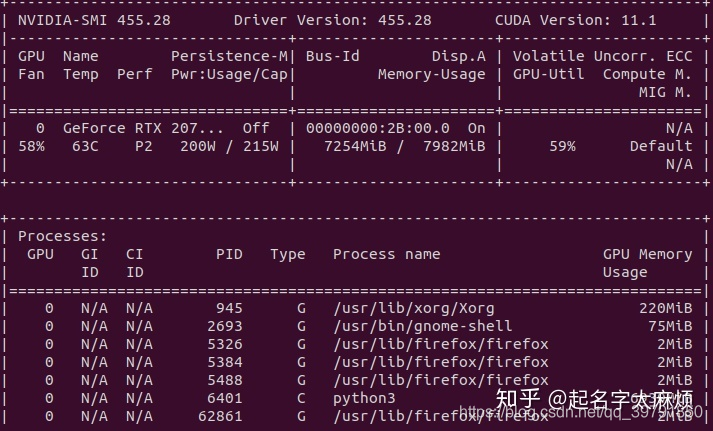713x431 pixels.
Task: Click the 59% GPU-Util value
Action: [562, 146]
